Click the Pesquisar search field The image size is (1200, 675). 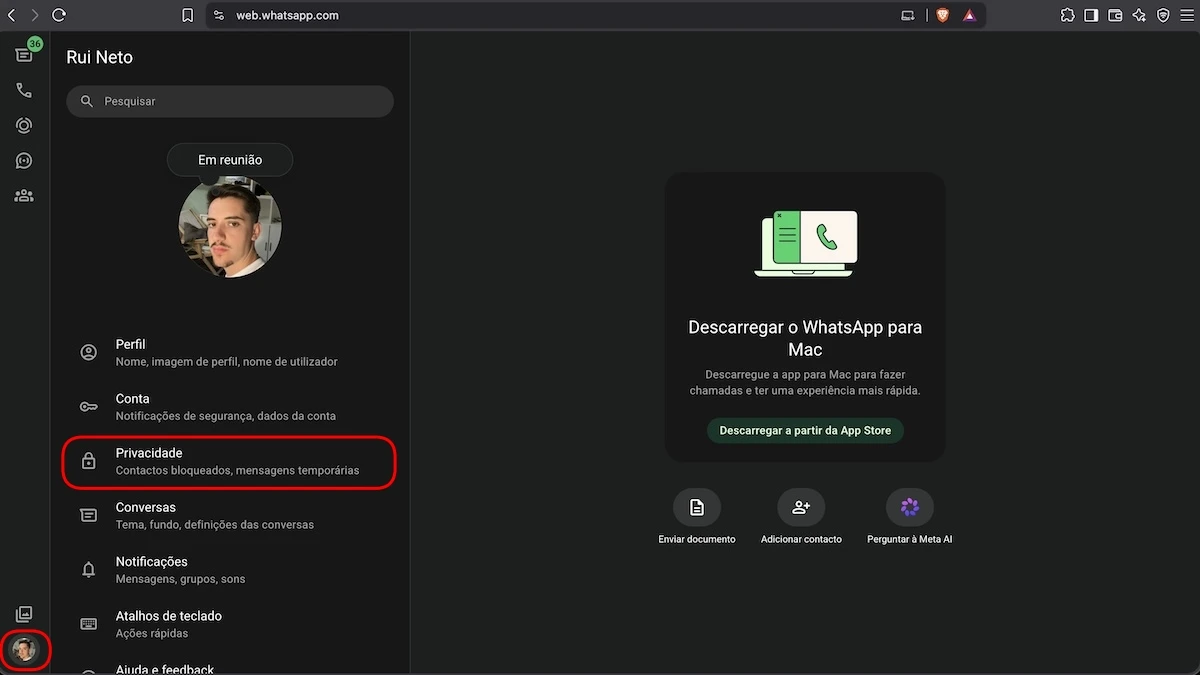tap(230, 101)
